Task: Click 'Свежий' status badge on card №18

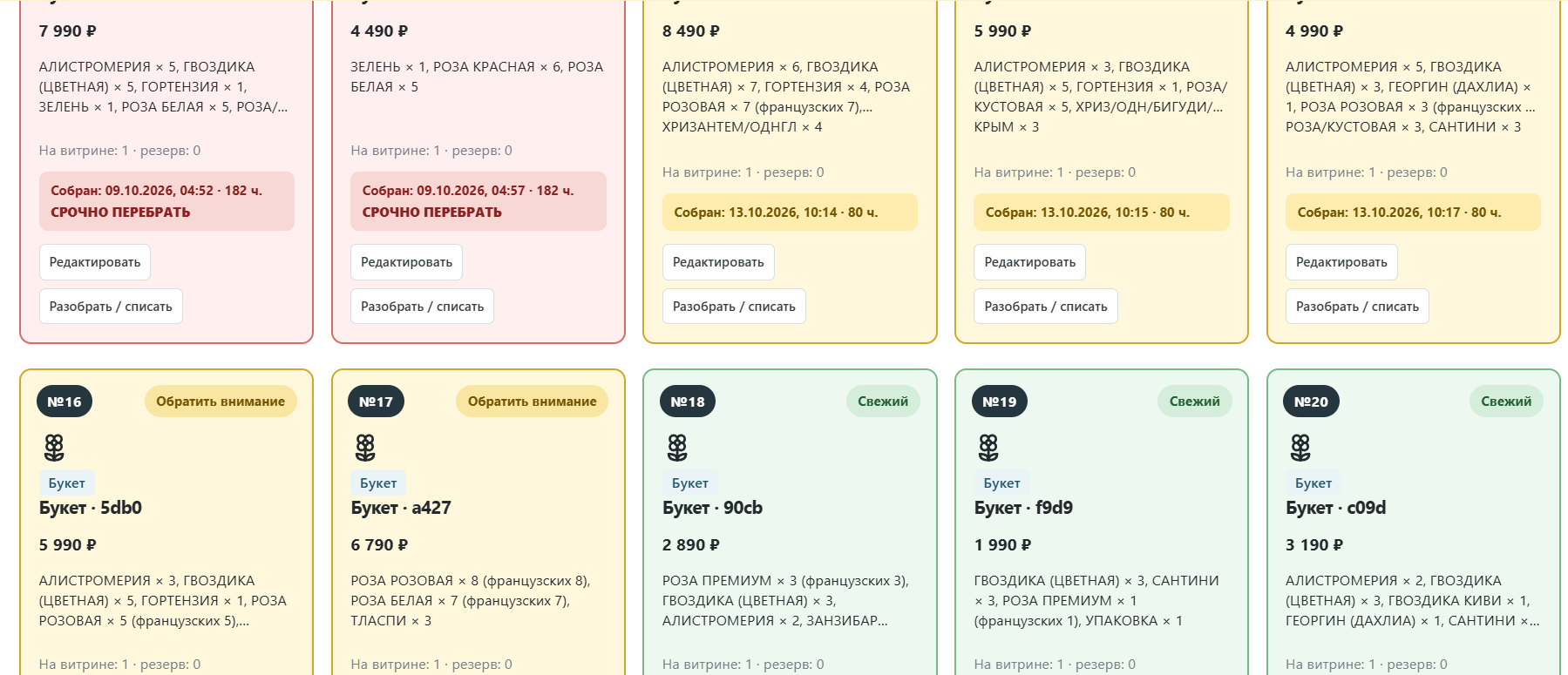Action: [x=883, y=402]
